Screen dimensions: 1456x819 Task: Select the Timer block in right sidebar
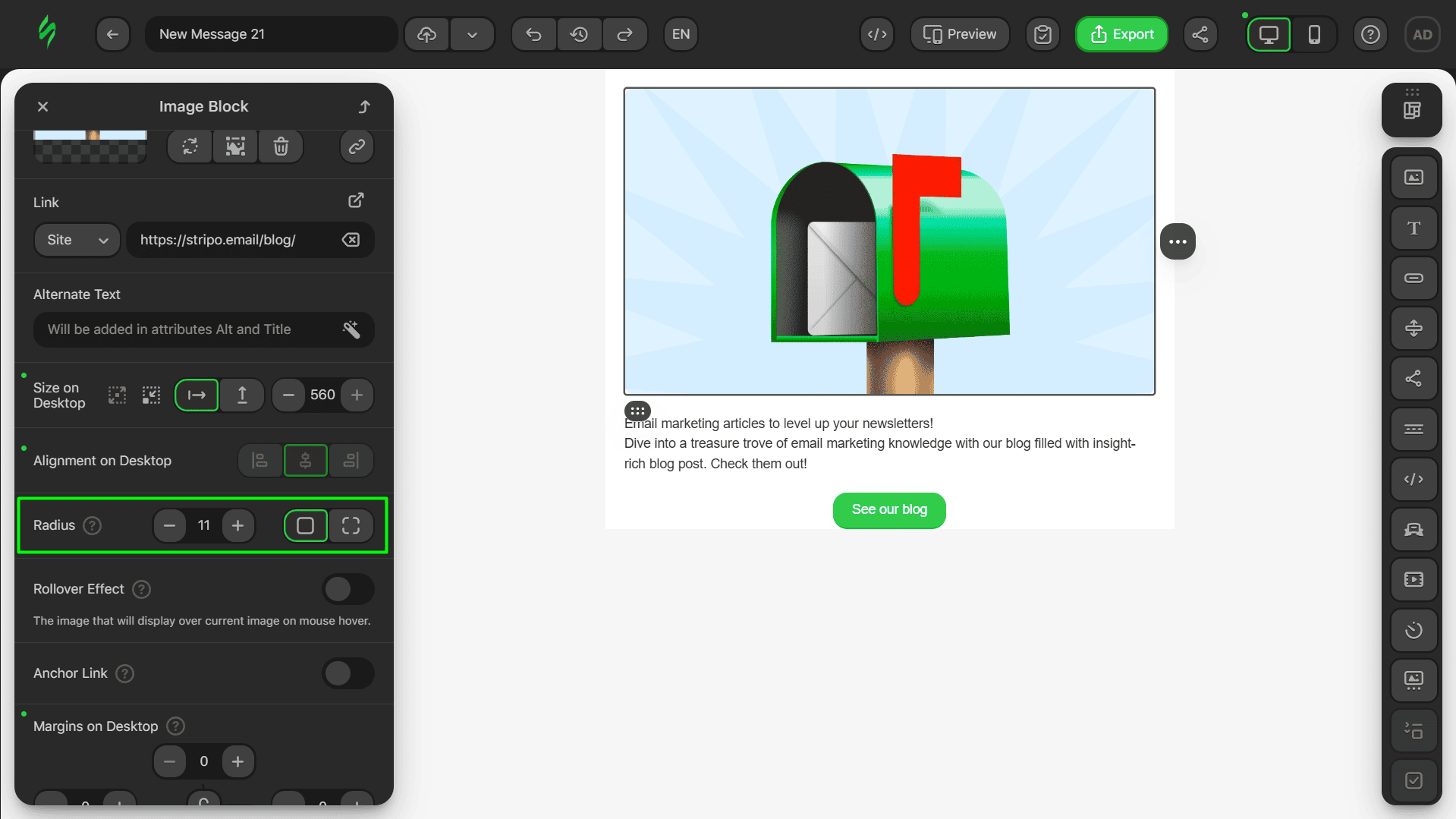tap(1413, 630)
